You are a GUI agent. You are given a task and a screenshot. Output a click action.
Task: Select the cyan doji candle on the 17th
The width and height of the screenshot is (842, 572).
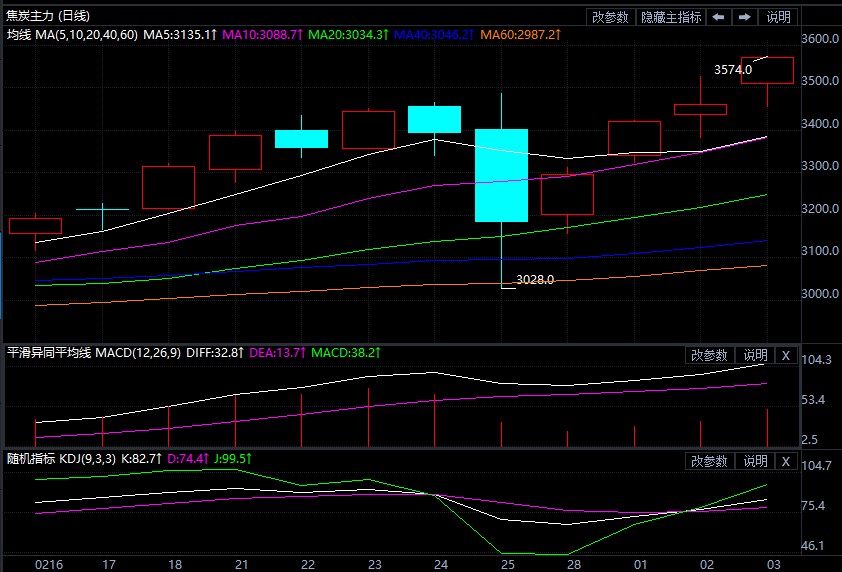point(103,209)
